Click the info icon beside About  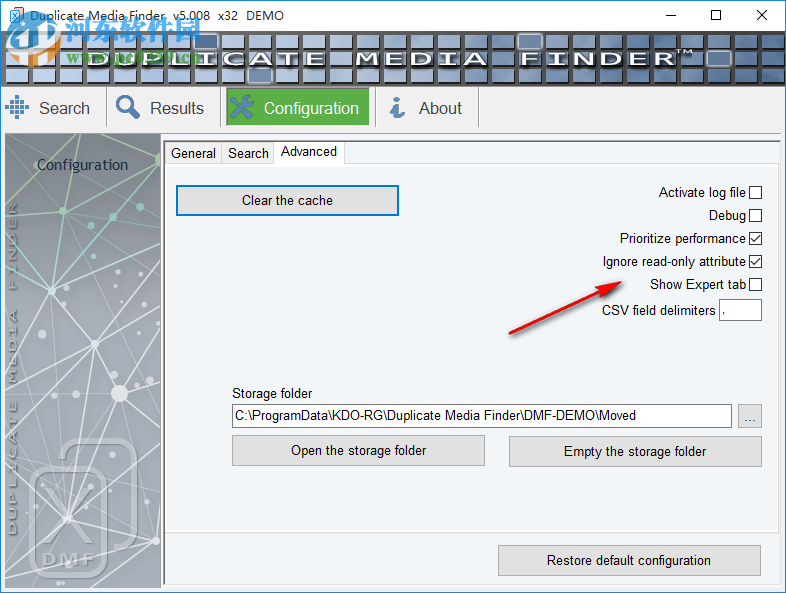coord(398,107)
